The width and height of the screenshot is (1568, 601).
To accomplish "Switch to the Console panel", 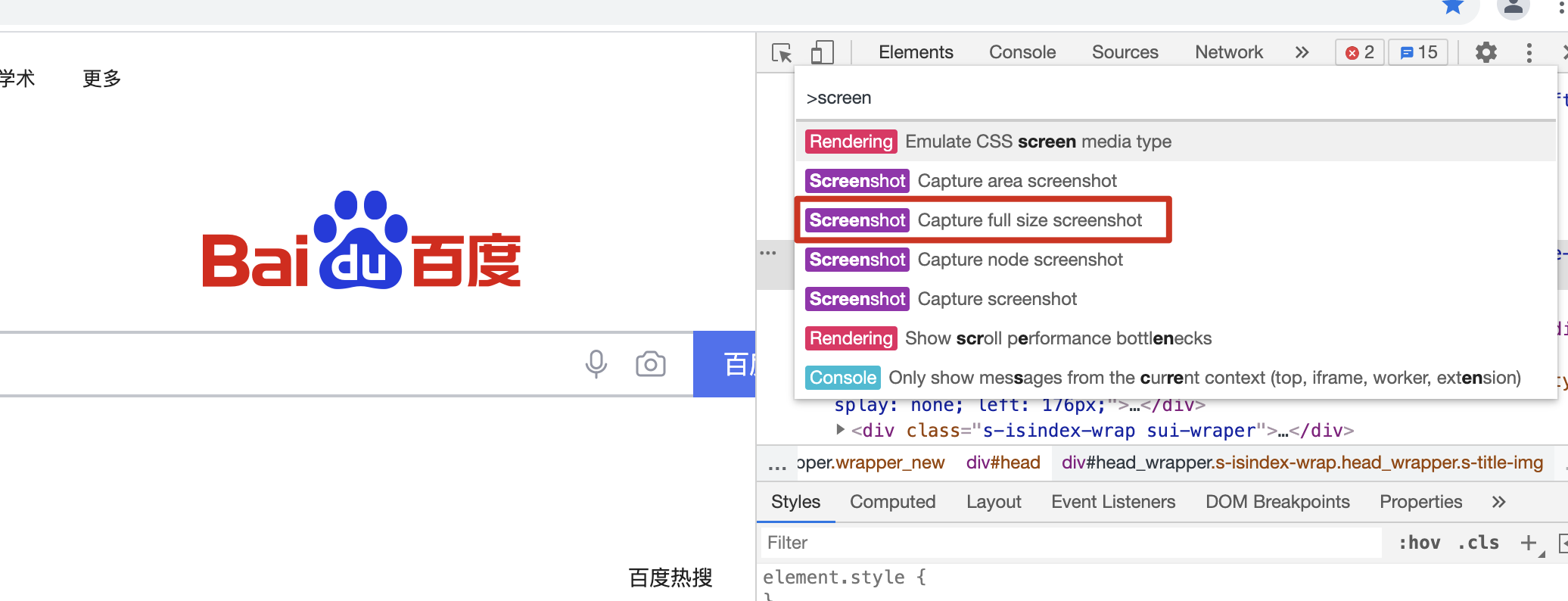I will (x=1022, y=52).
